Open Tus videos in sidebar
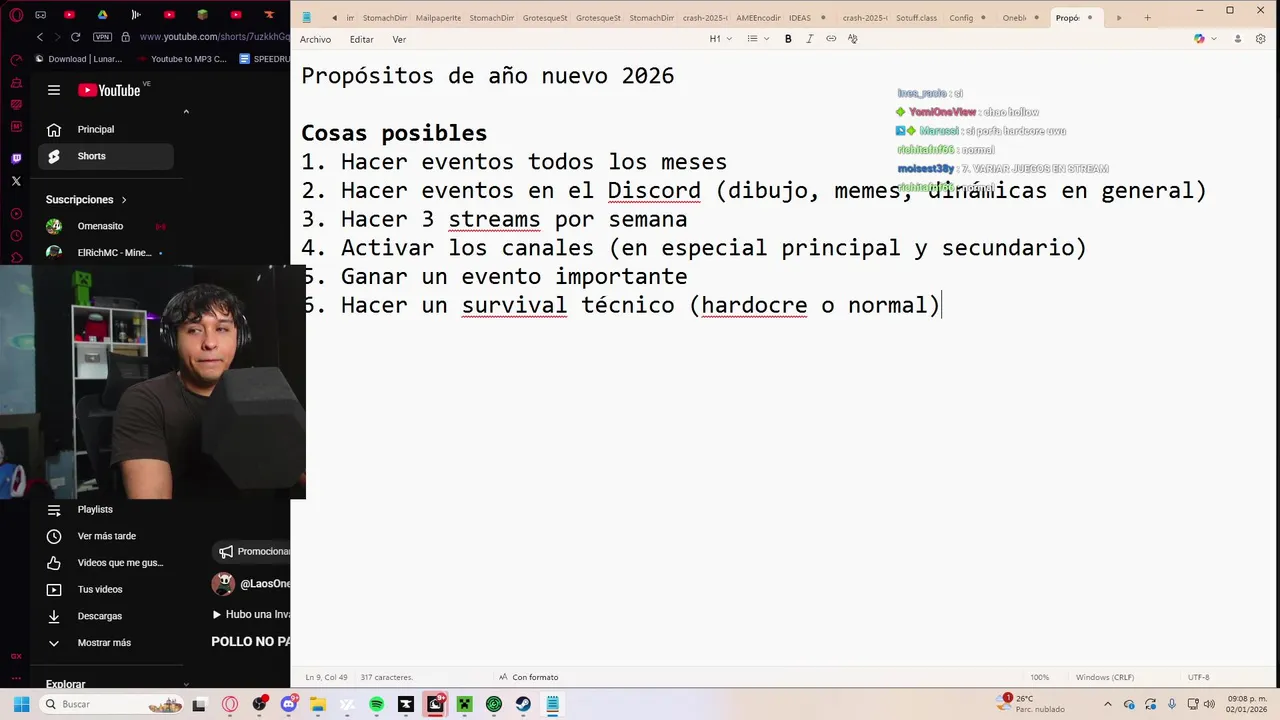The width and height of the screenshot is (1280, 720). [x=105, y=589]
